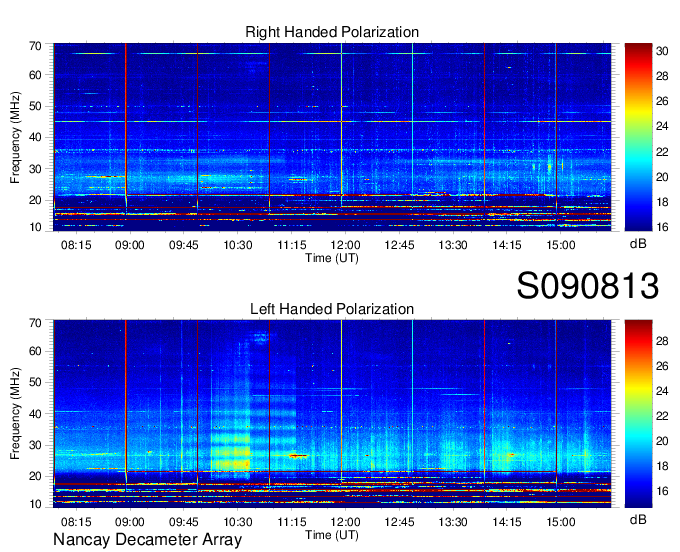Image resolution: width=680 pixels, height=552 pixels.
Task: Click the 10:30 time tick on the lower plot
Action: coord(238,522)
